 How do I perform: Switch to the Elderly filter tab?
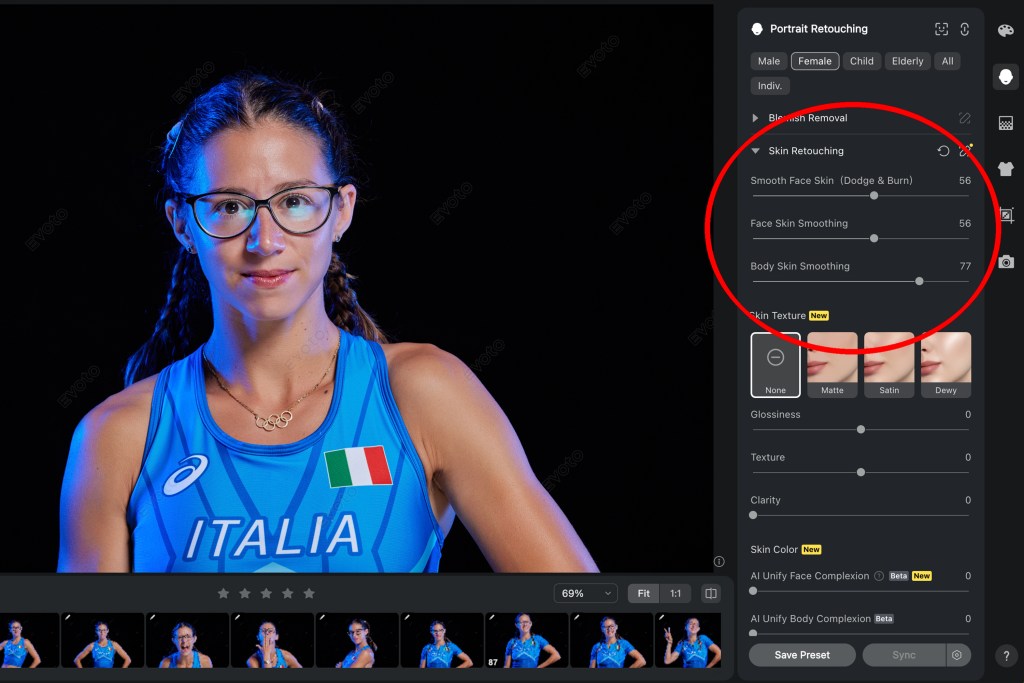907,61
